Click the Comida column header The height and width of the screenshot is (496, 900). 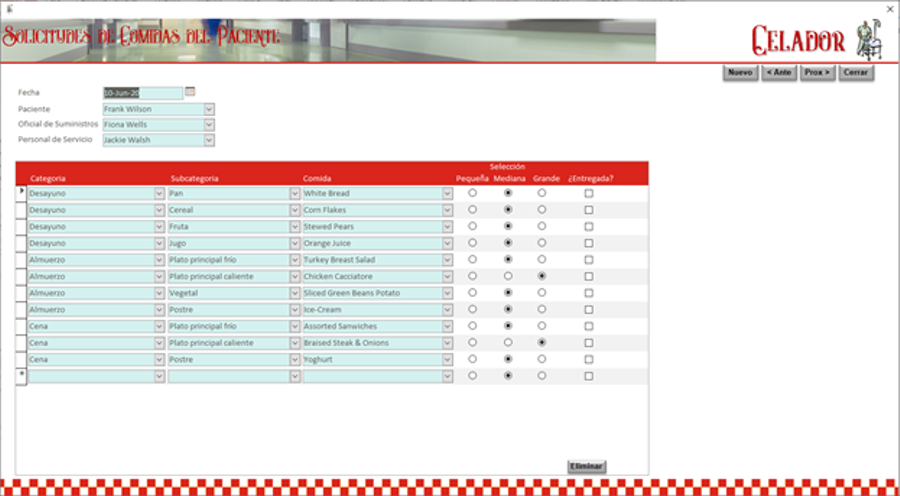[317, 179]
